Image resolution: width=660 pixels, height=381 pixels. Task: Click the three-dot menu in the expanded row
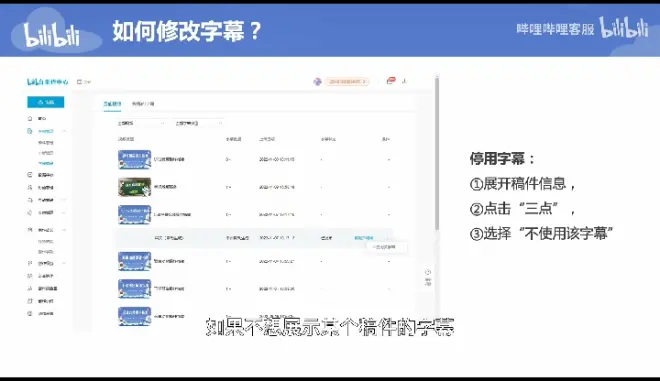click(x=388, y=238)
